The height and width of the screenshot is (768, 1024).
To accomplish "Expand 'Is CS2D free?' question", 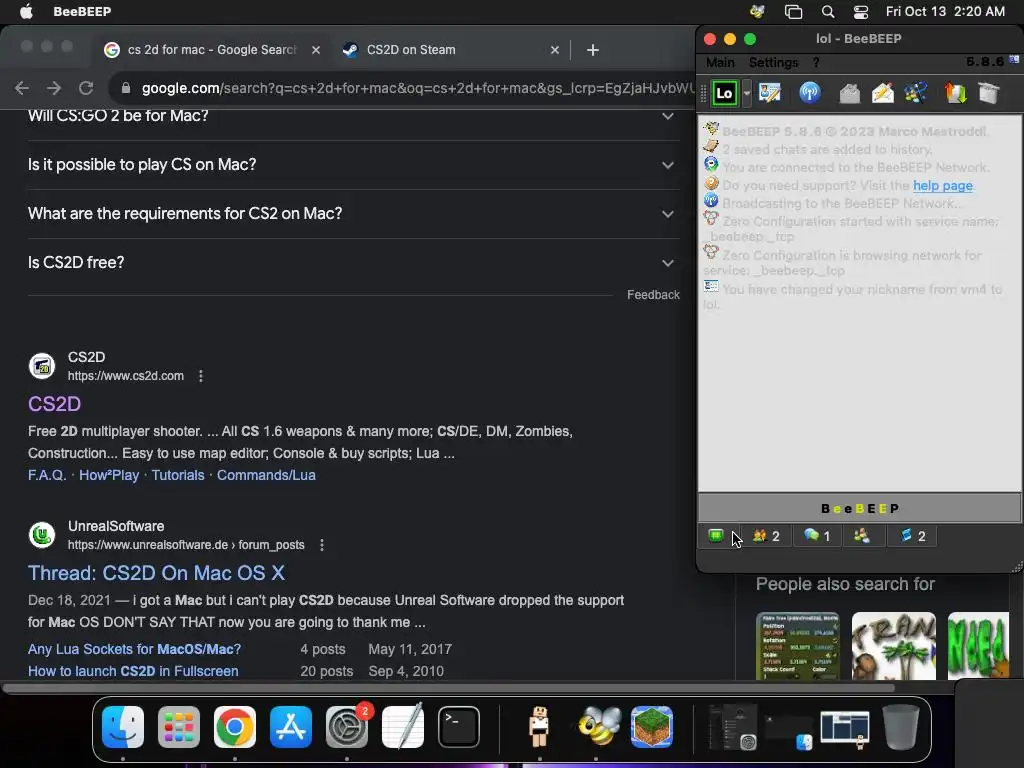I will [351, 263].
